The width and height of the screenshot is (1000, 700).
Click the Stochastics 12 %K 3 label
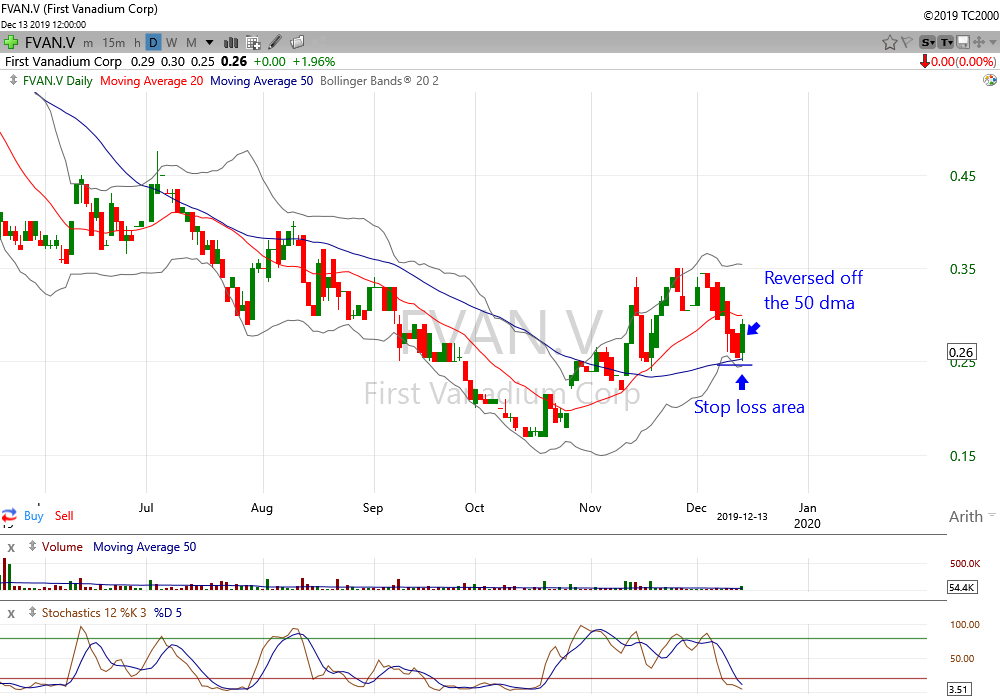pyautogui.click(x=94, y=613)
